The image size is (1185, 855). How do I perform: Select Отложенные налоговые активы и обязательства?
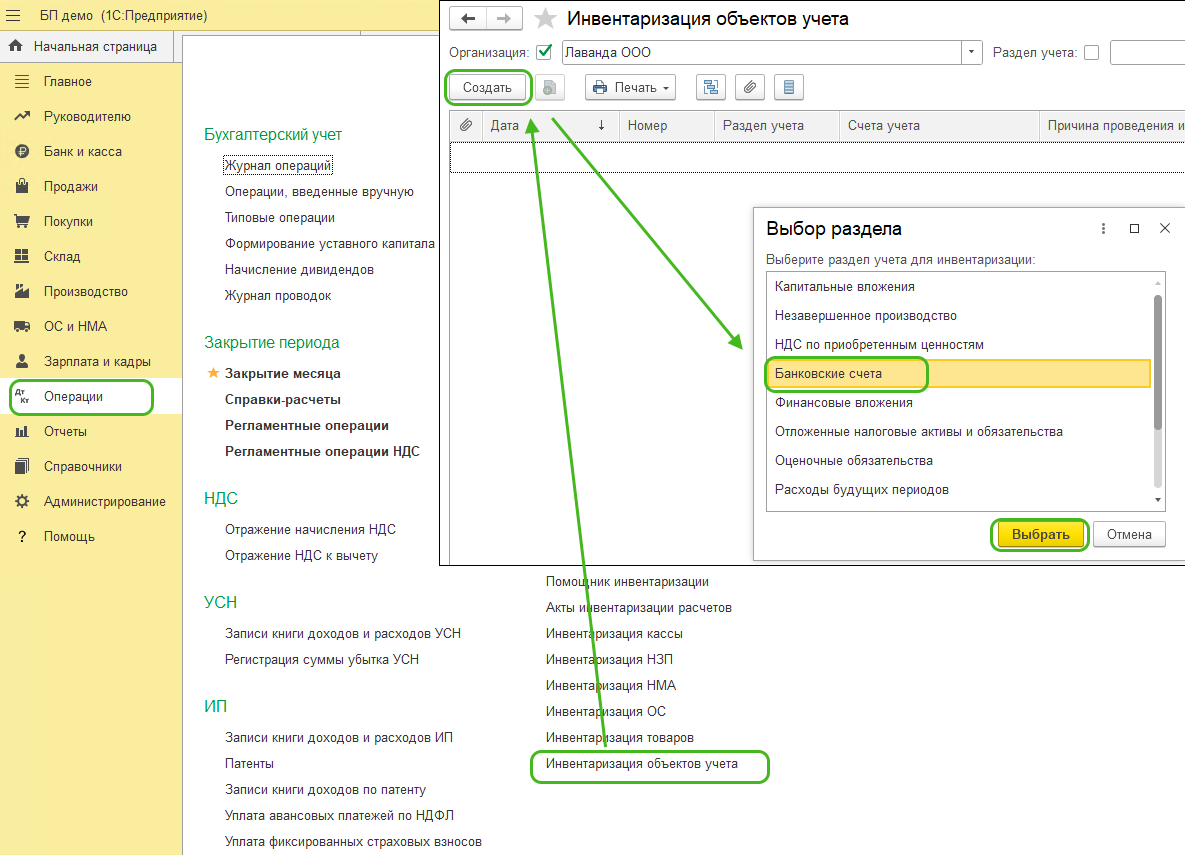tap(959, 432)
